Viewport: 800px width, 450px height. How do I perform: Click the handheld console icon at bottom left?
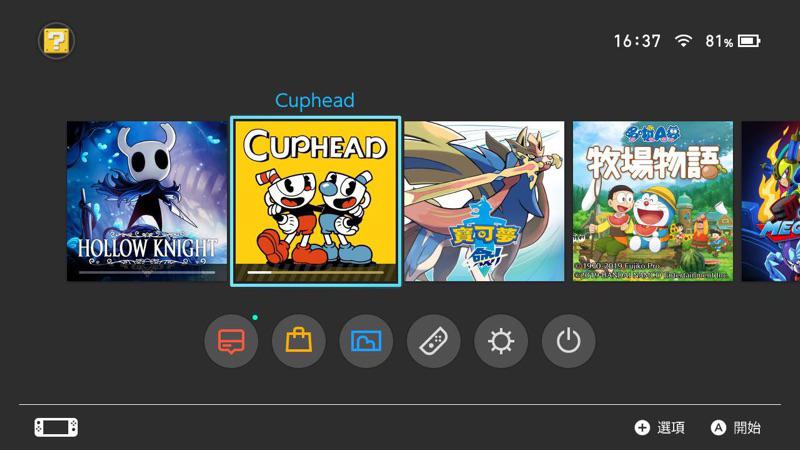(56, 428)
